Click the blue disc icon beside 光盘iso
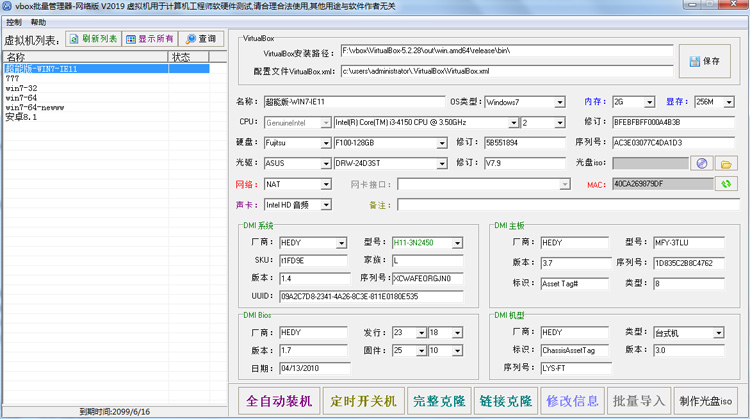The height and width of the screenshot is (419, 750). pos(702,164)
